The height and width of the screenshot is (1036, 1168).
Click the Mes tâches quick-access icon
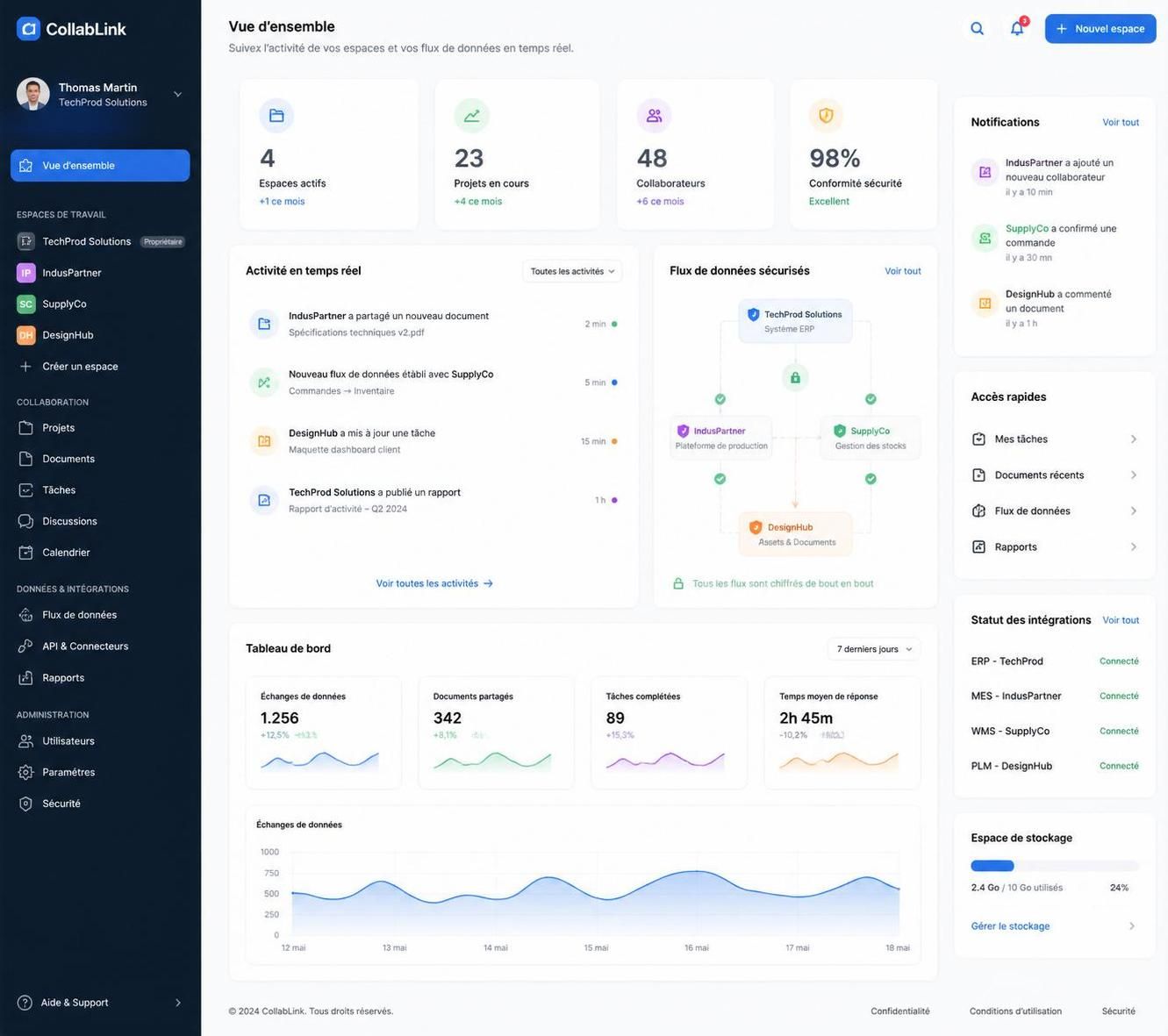click(979, 439)
